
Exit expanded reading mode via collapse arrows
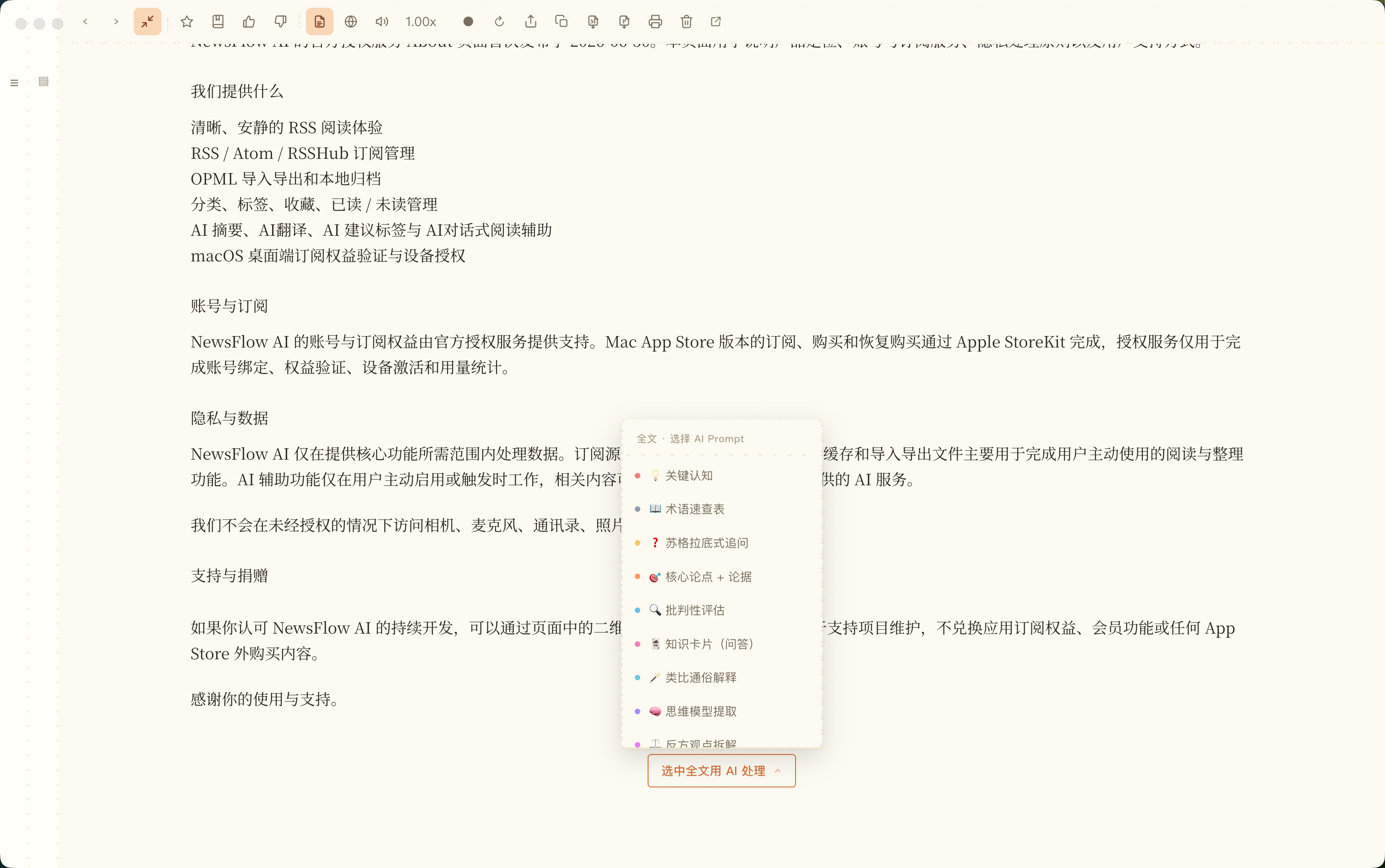(147, 22)
